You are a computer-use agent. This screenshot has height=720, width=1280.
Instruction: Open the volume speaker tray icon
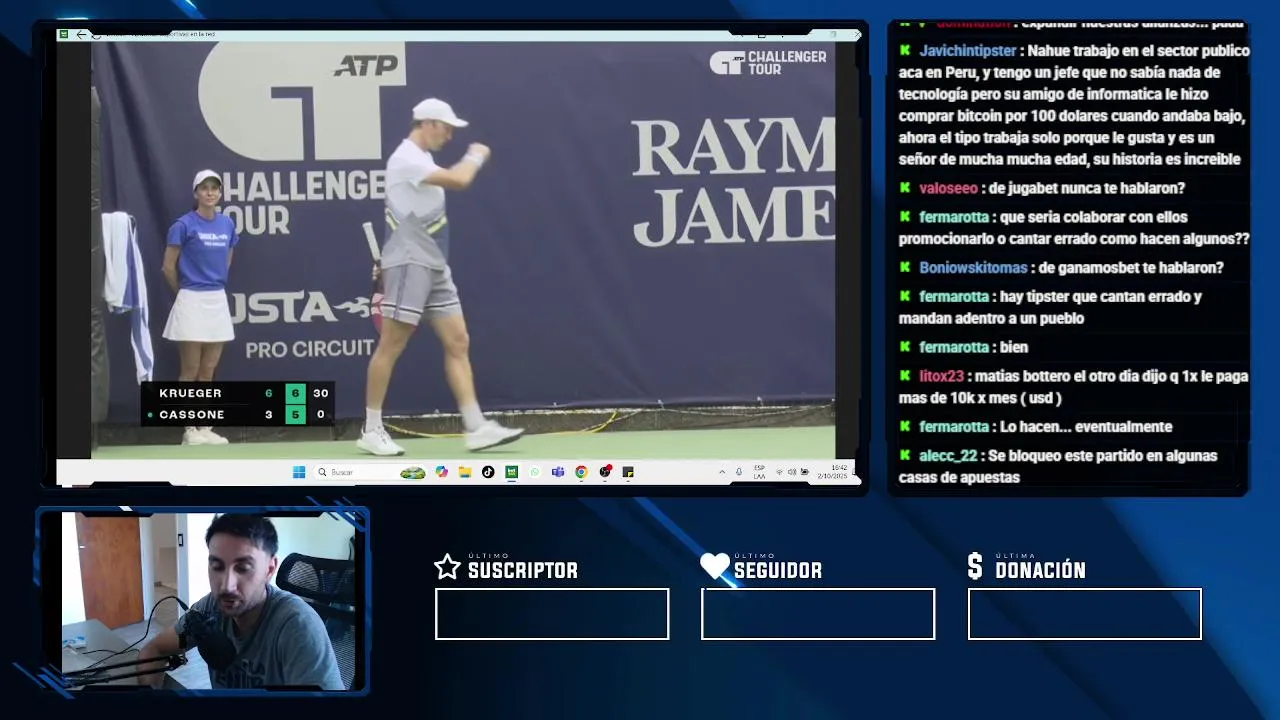pos(791,472)
